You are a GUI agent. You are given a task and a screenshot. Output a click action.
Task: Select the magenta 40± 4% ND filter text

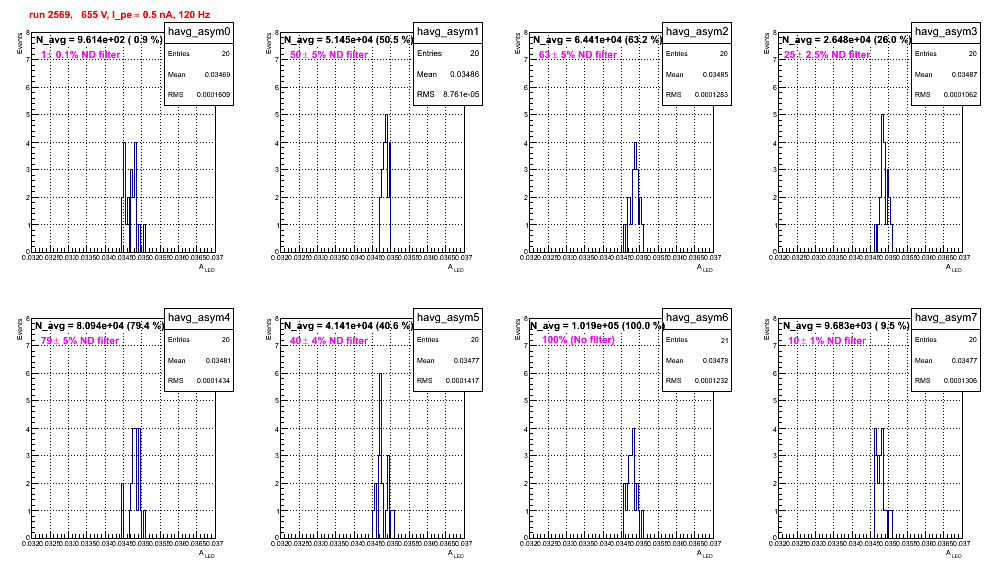pos(329,341)
